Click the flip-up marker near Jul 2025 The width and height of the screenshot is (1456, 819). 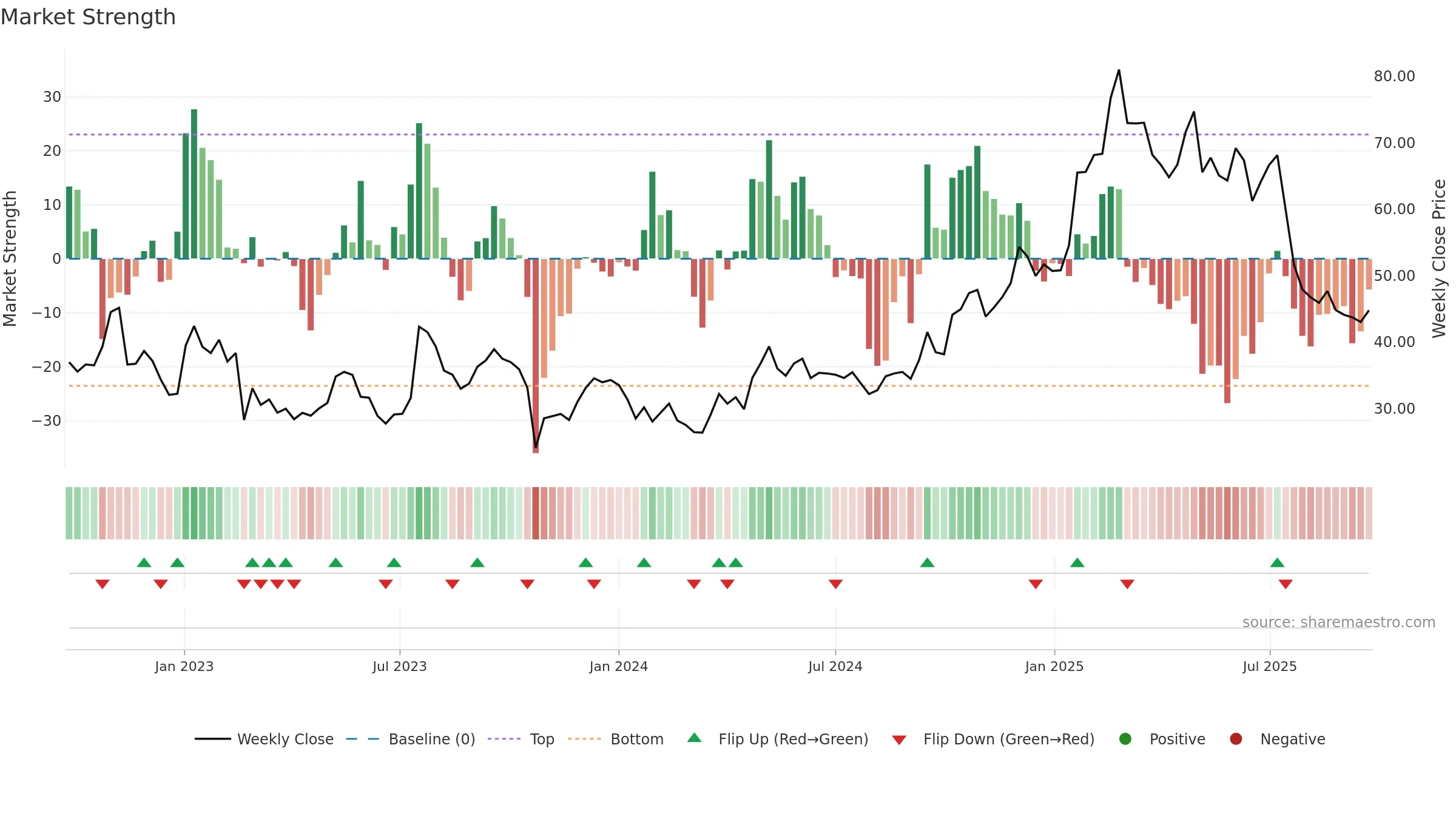pyautogui.click(x=1277, y=562)
